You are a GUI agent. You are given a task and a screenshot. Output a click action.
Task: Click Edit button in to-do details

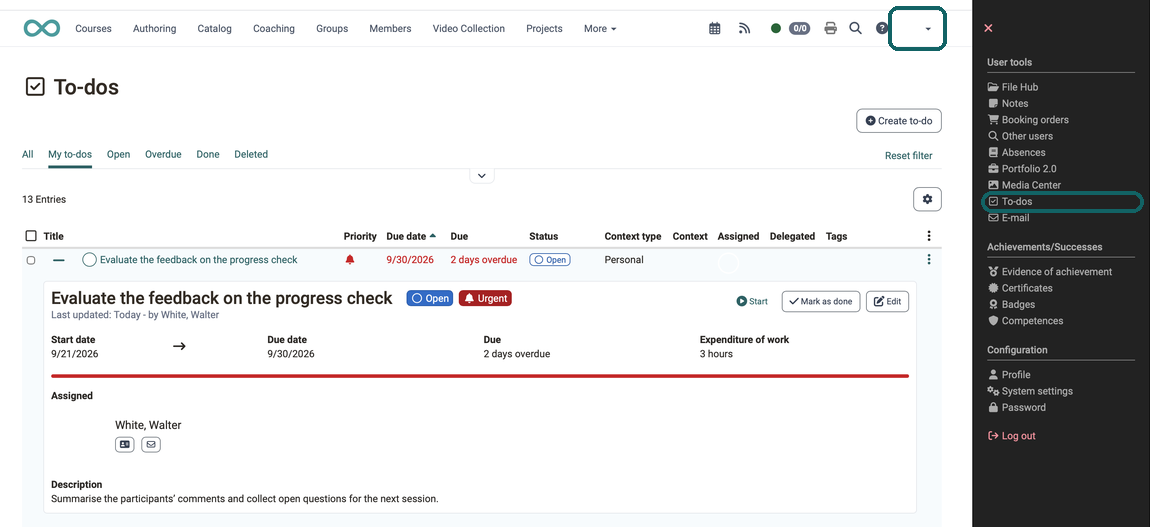pyautogui.click(x=887, y=301)
